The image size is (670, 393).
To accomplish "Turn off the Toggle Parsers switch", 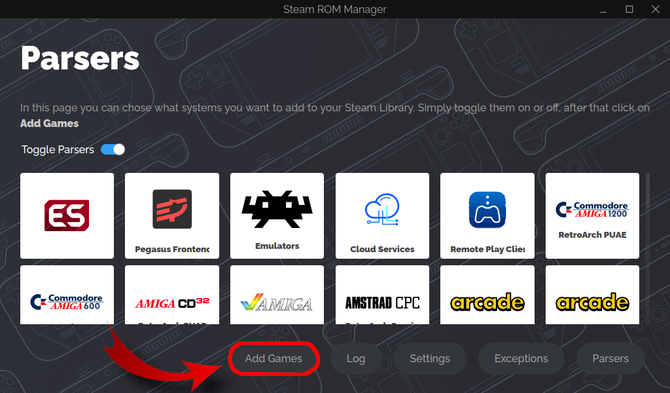I will click(113, 150).
